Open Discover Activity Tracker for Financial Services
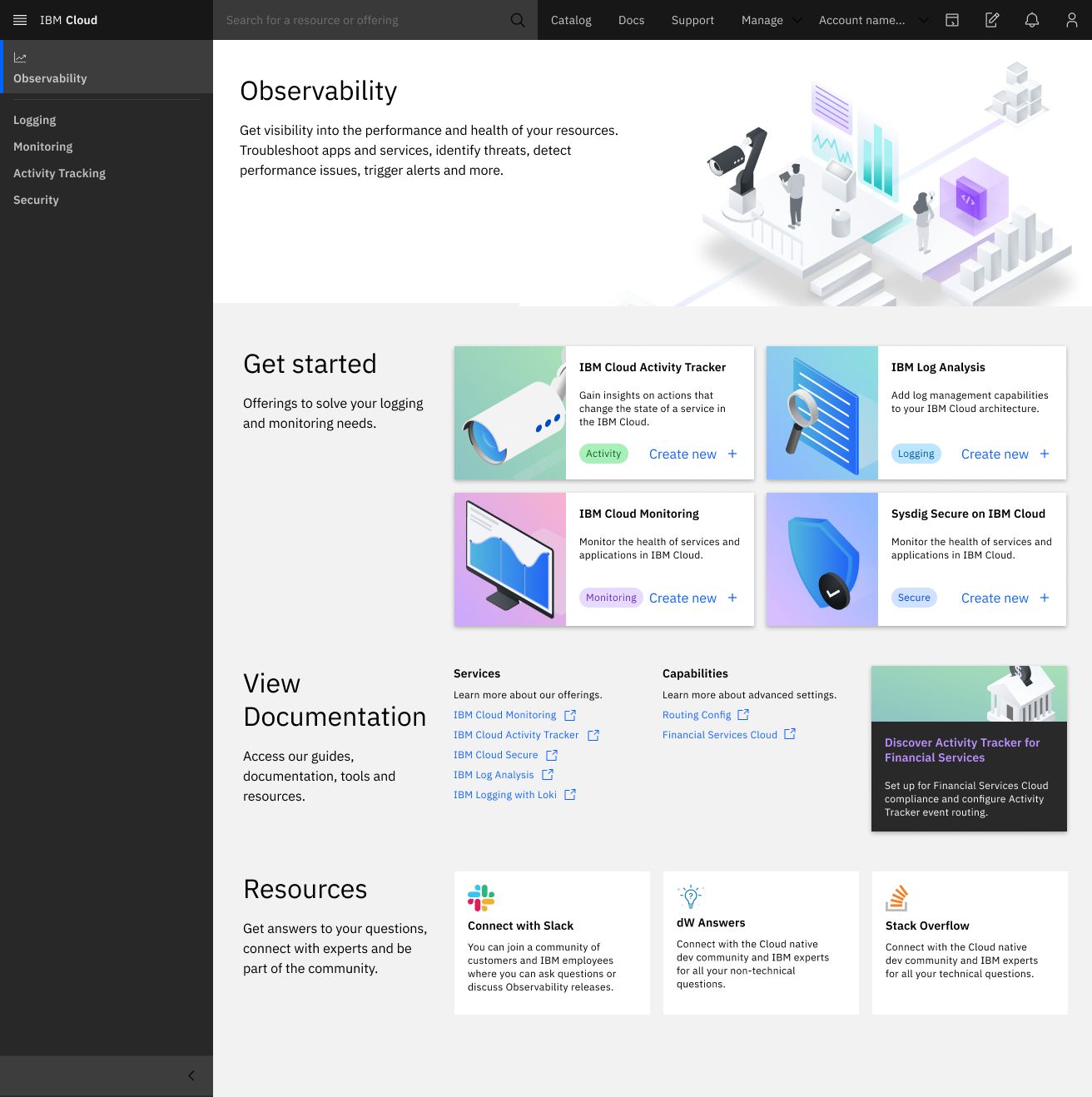This screenshot has width=1092, height=1097. tap(969, 748)
